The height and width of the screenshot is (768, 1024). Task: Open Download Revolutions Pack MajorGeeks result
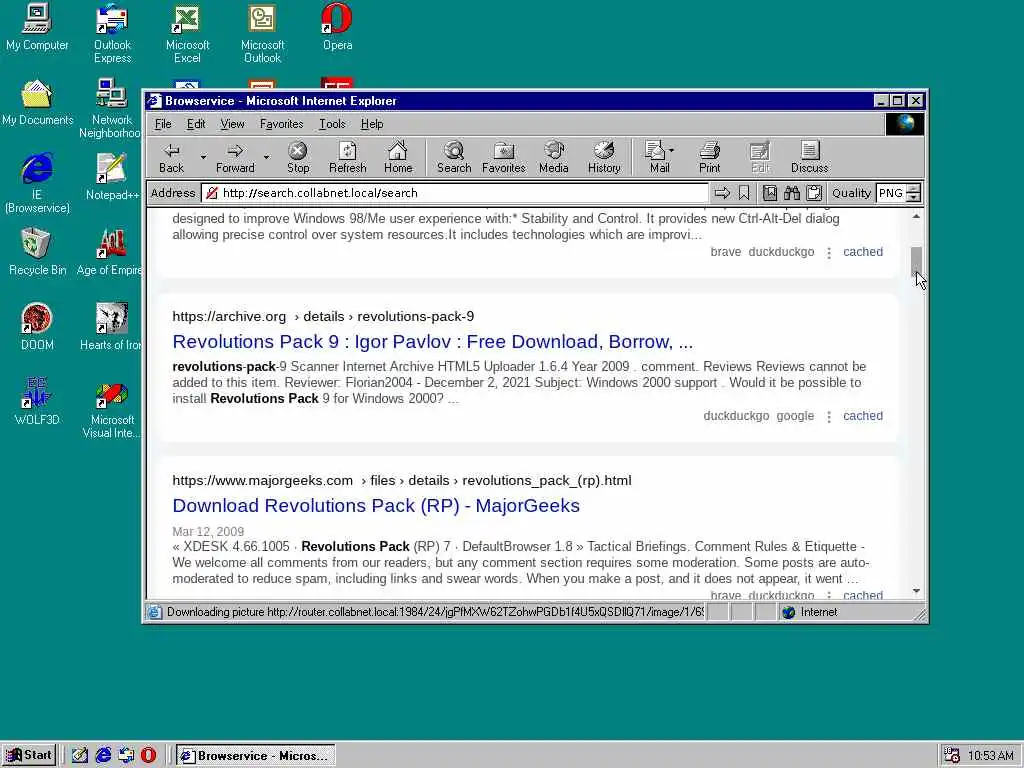tap(376, 505)
